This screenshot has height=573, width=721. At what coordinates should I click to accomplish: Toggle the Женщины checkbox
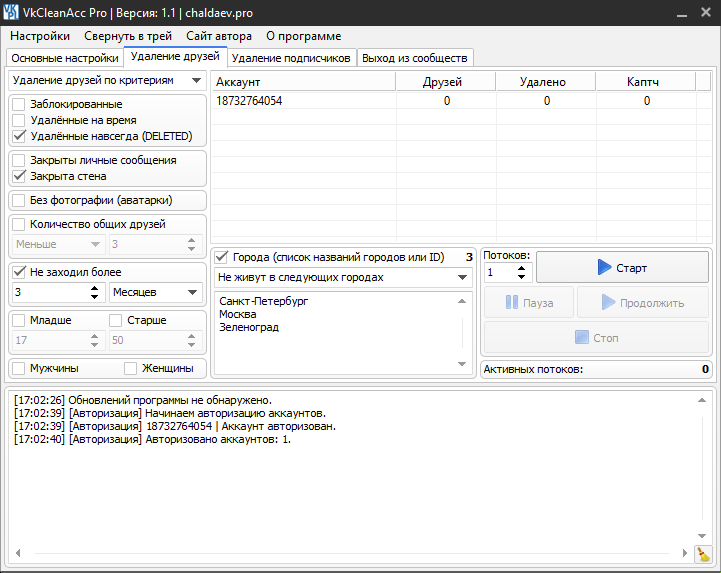[x=131, y=368]
